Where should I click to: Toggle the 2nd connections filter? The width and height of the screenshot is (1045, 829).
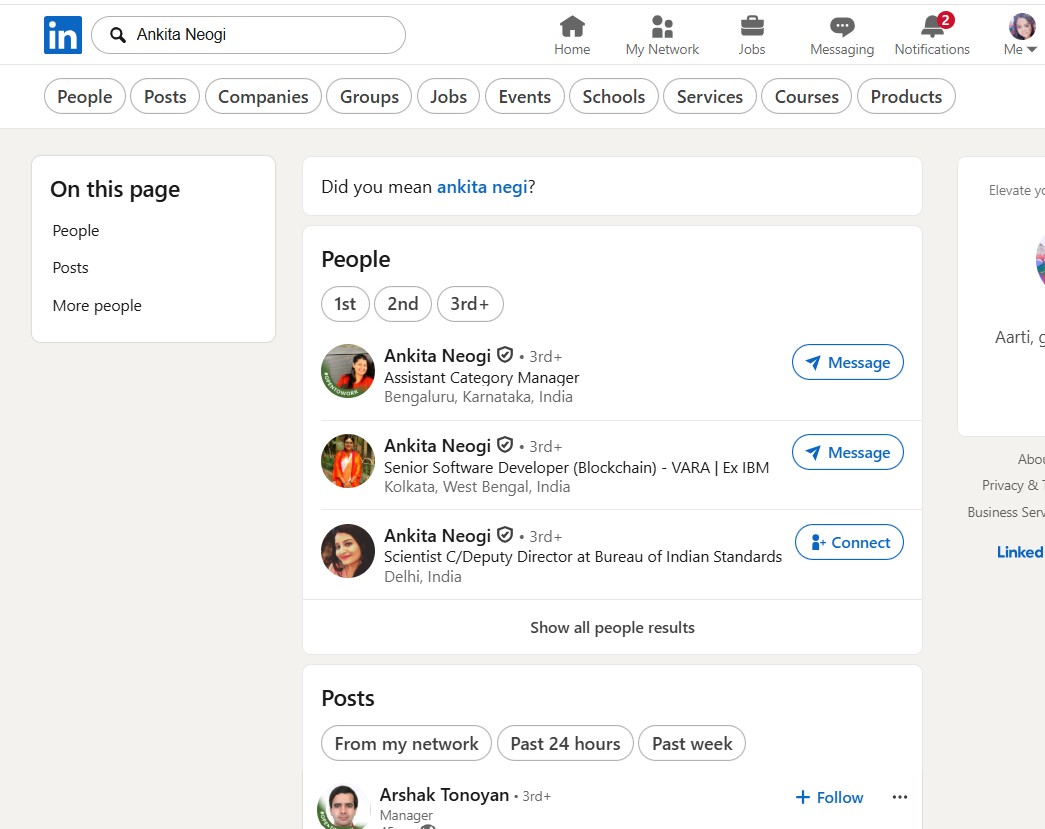[x=403, y=304]
